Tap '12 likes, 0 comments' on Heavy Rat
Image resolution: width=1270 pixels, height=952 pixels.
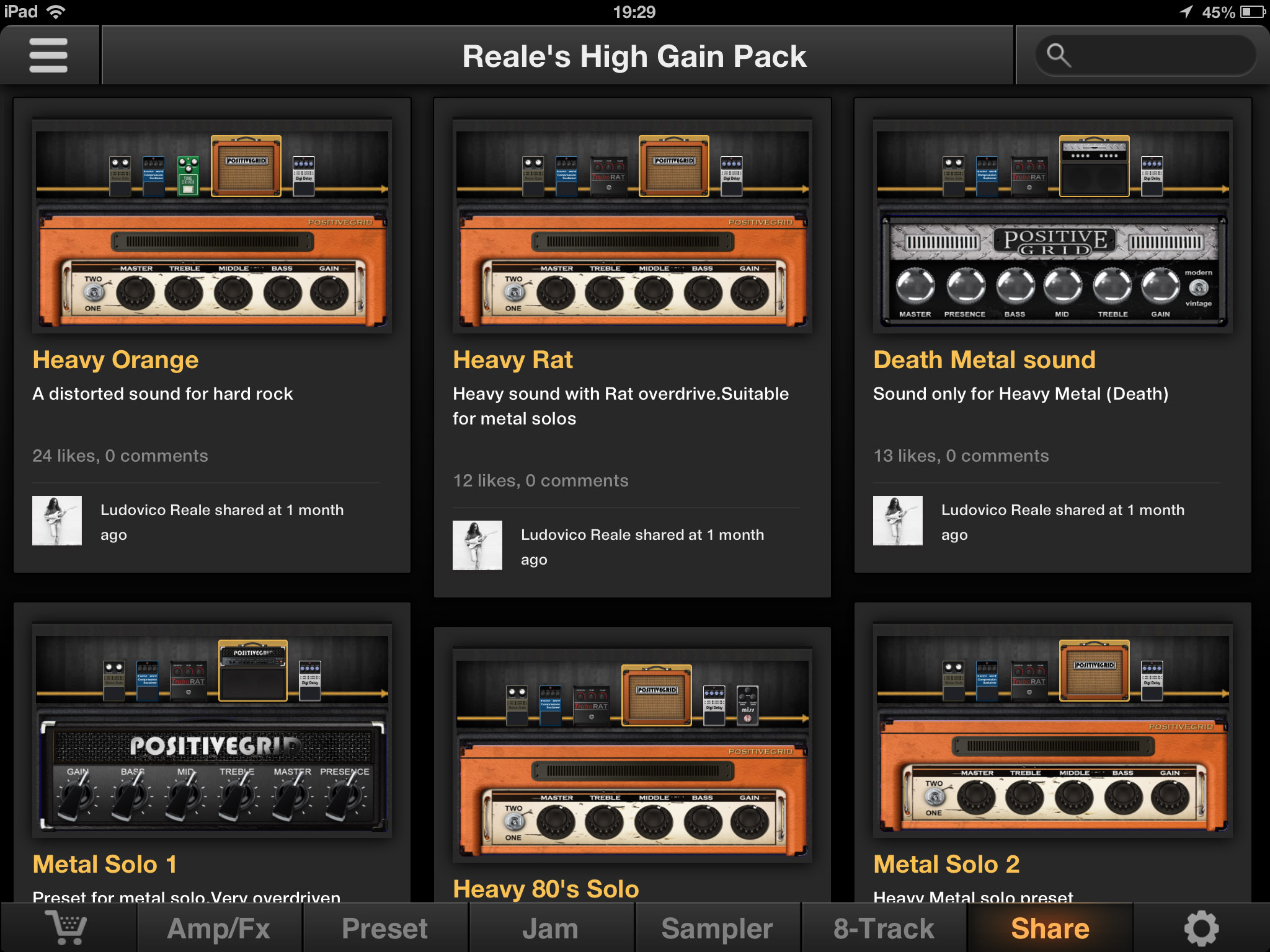(x=541, y=480)
